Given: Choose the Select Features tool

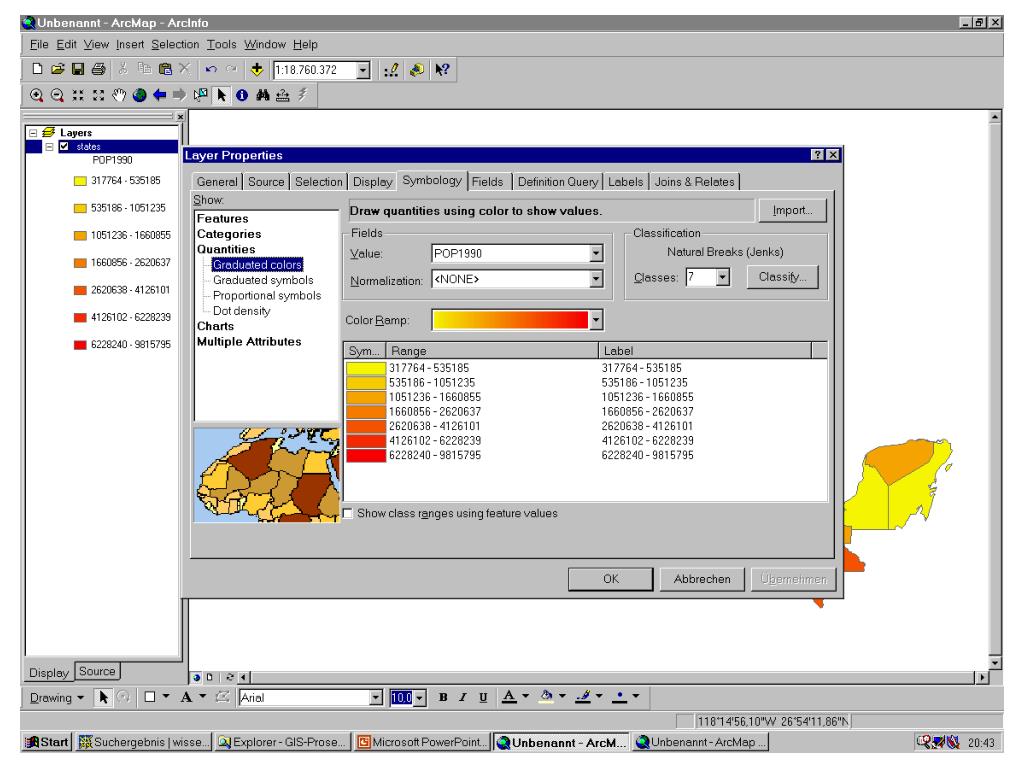Looking at the screenshot, I should (200, 95).
